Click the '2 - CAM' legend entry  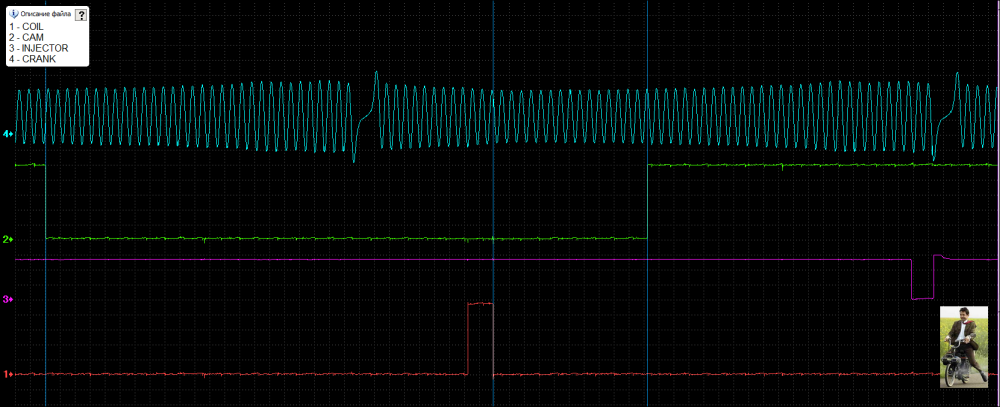26,38
